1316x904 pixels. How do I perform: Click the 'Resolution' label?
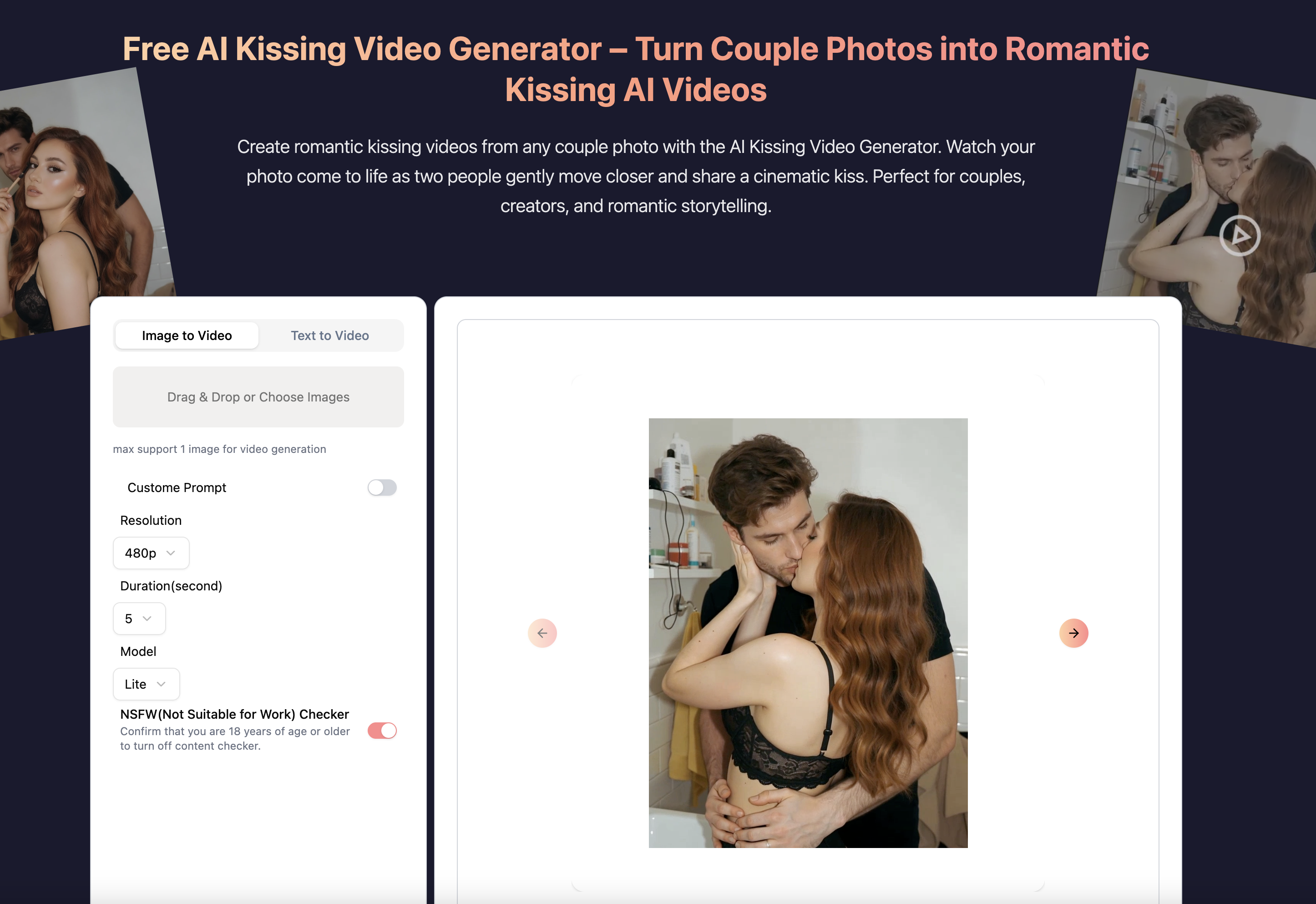(x=151, y=521)
